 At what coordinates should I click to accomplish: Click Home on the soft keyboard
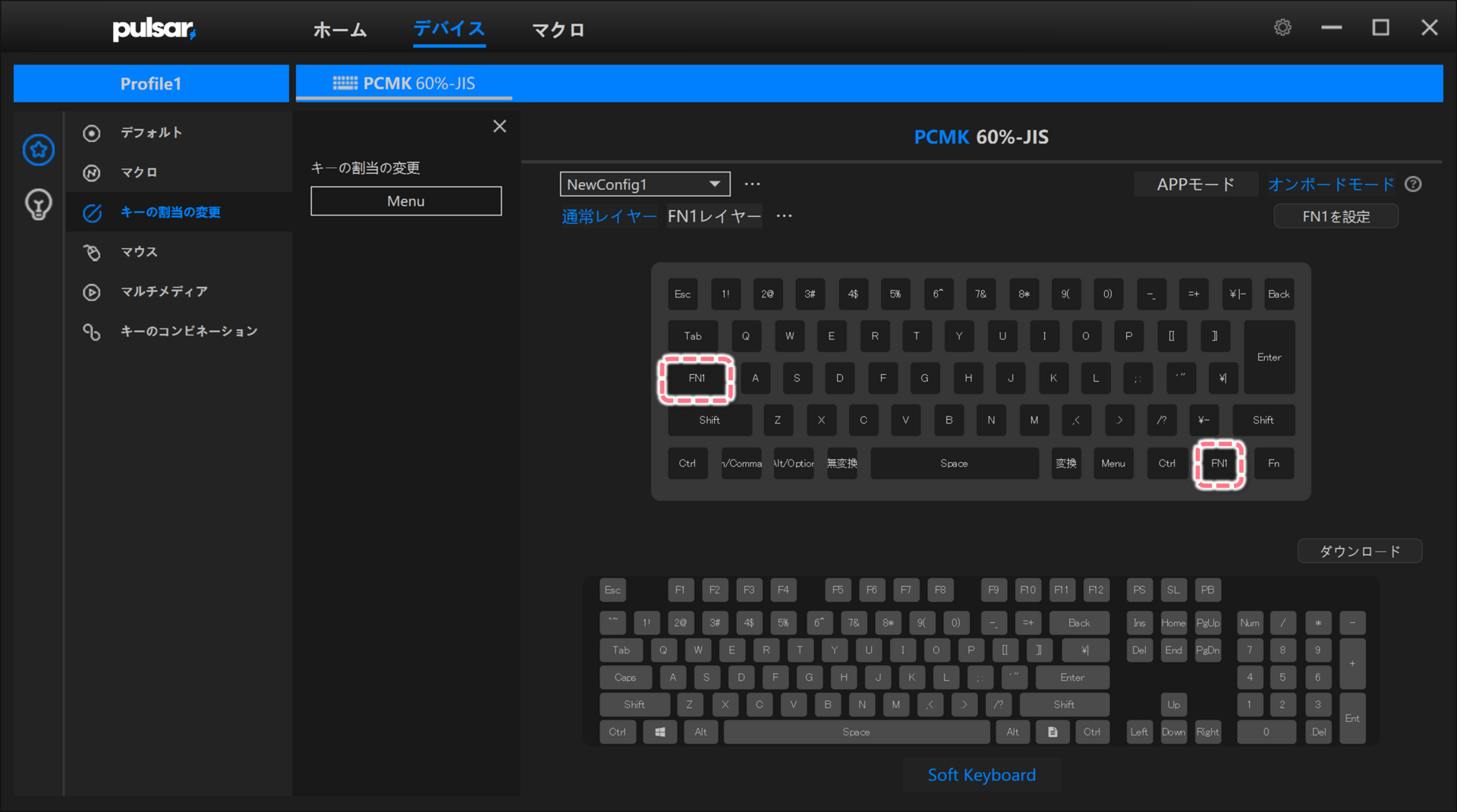(1173, 623)
